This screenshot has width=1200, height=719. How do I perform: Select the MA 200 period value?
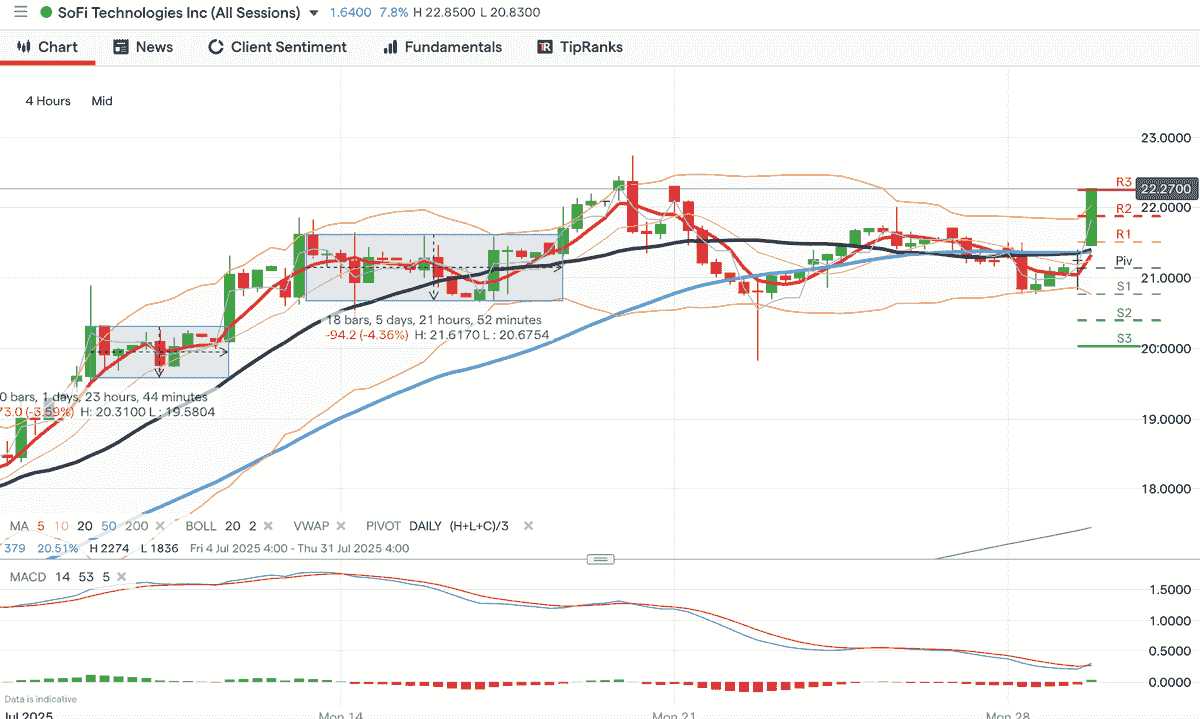[138, 526]
